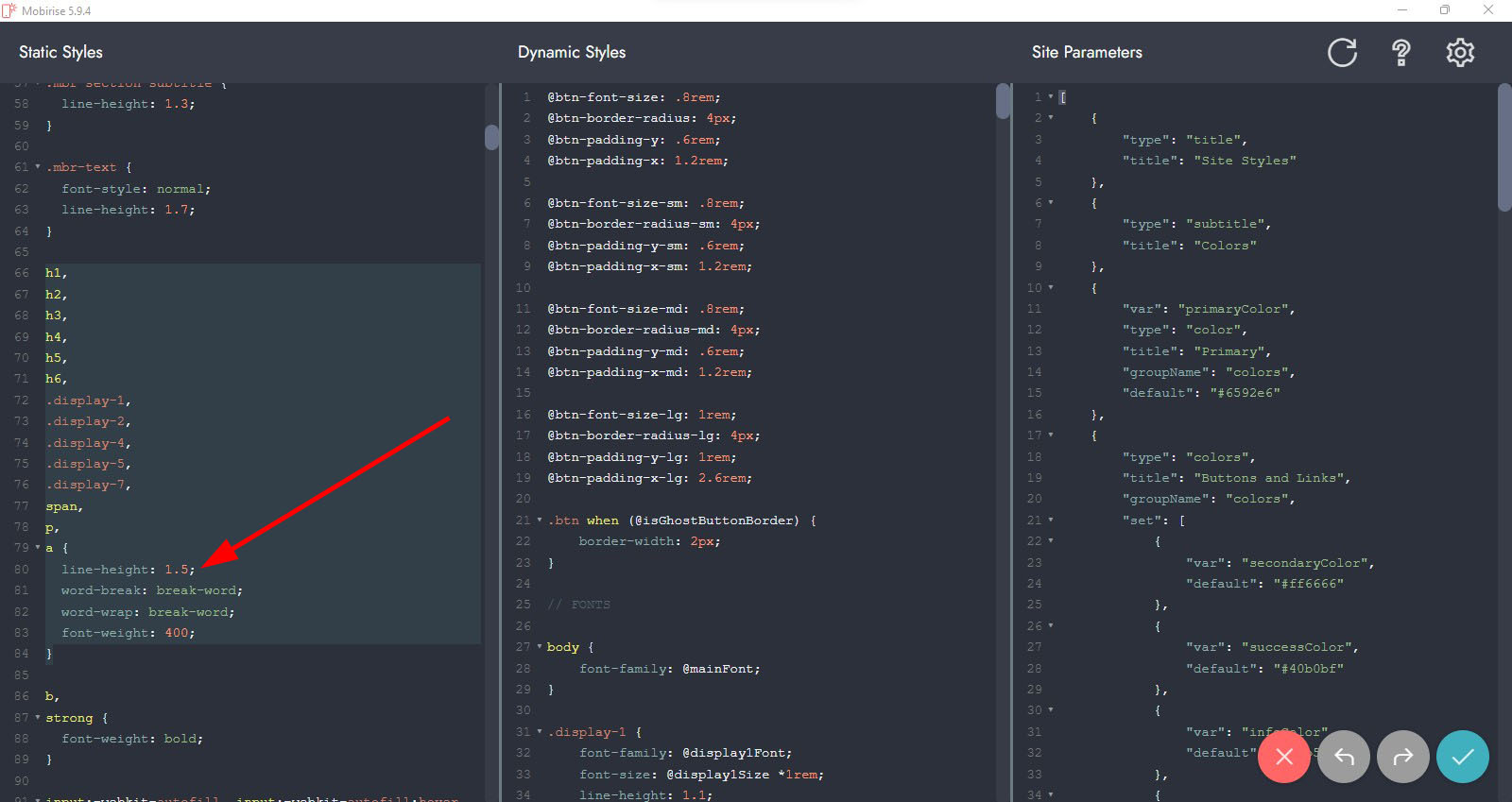Click the Static Styles vertical scrollbar thumb
Screen dimensions: 1512x802
tap(491, 137)
